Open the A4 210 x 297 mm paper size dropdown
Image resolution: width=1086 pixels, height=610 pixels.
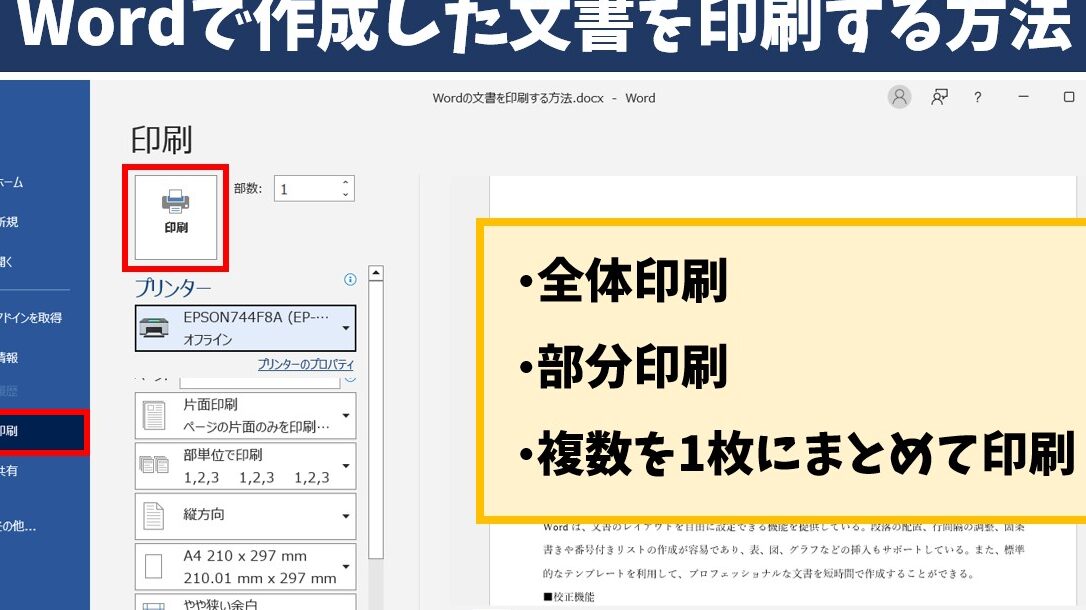pos(246,566)
